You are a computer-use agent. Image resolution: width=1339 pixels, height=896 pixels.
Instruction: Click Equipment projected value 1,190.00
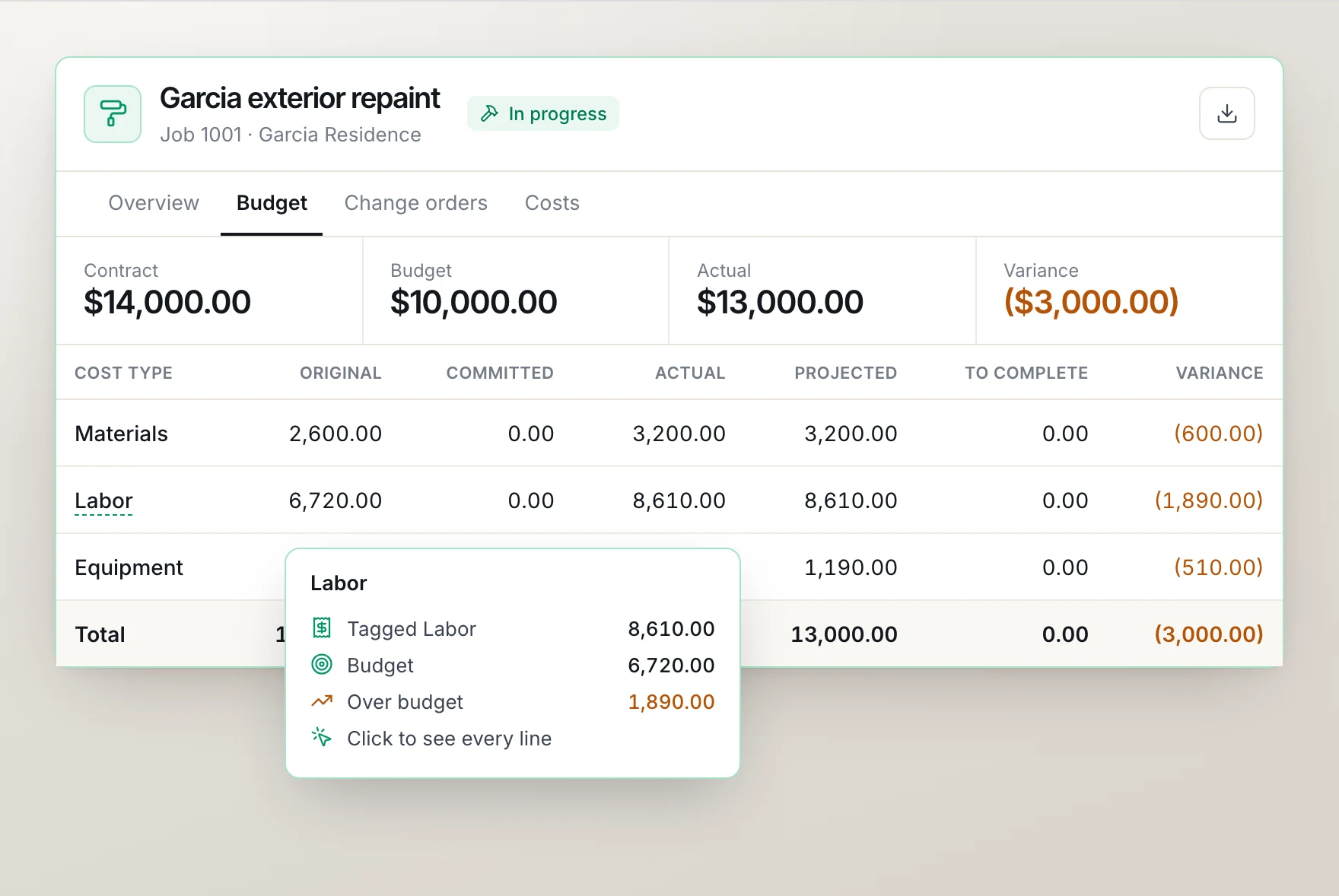point(851,567)
